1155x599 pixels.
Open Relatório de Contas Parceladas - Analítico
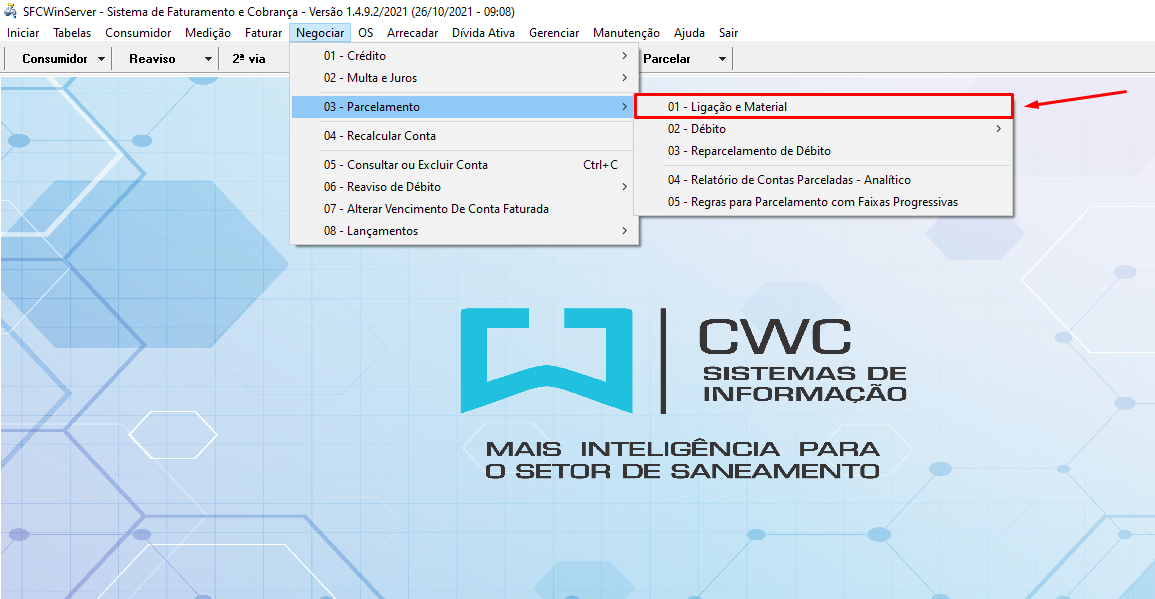tap(789, 180)
